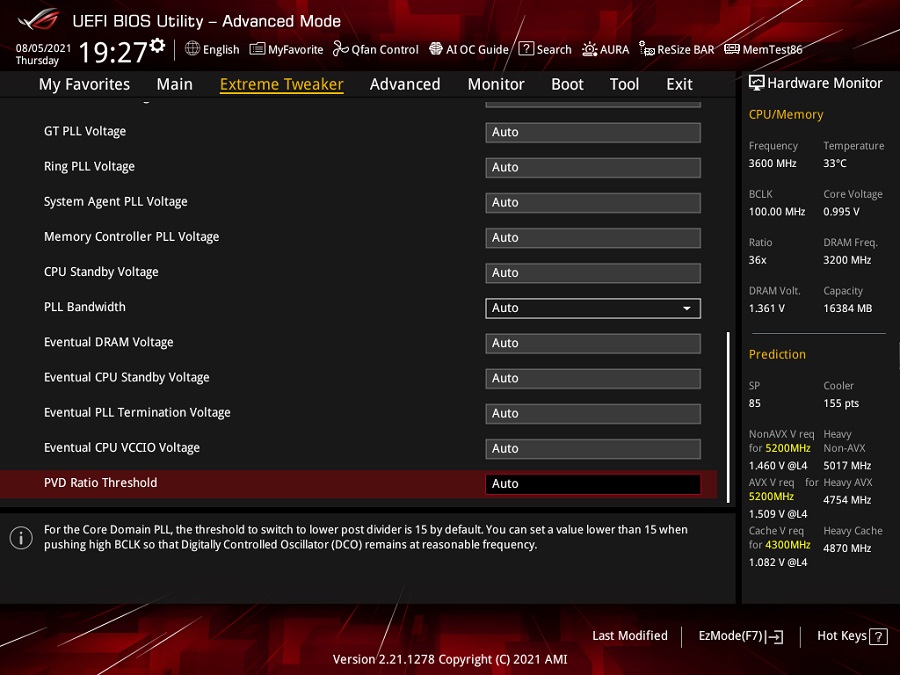This screenshot has width=900, height=675.
Task: Switch to the Boot tab
Action: coord(567,84)
